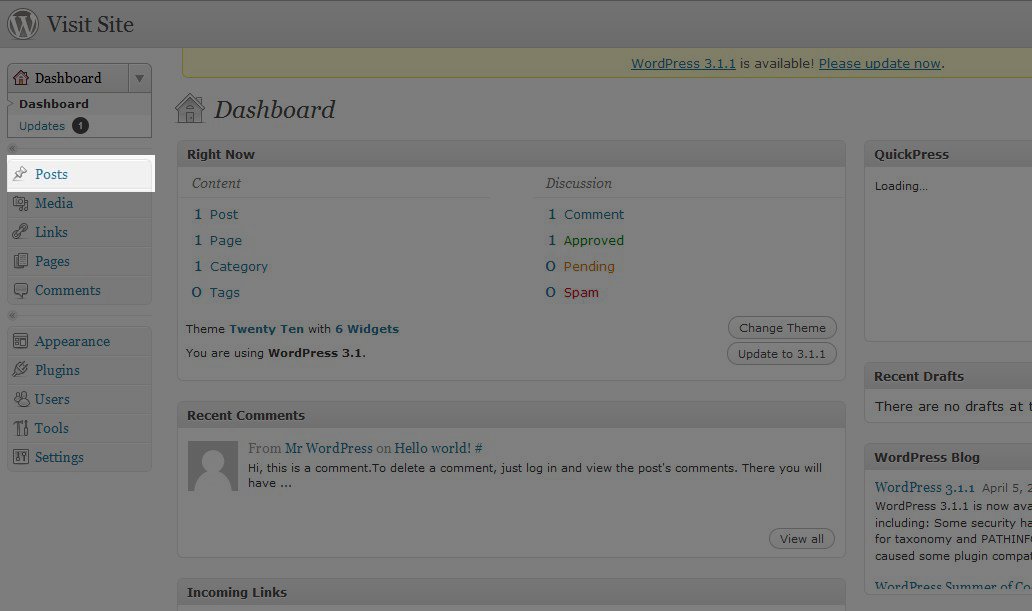Click the Posts pushpin icon
1032x611 pixels.
[x=20, y=174]
